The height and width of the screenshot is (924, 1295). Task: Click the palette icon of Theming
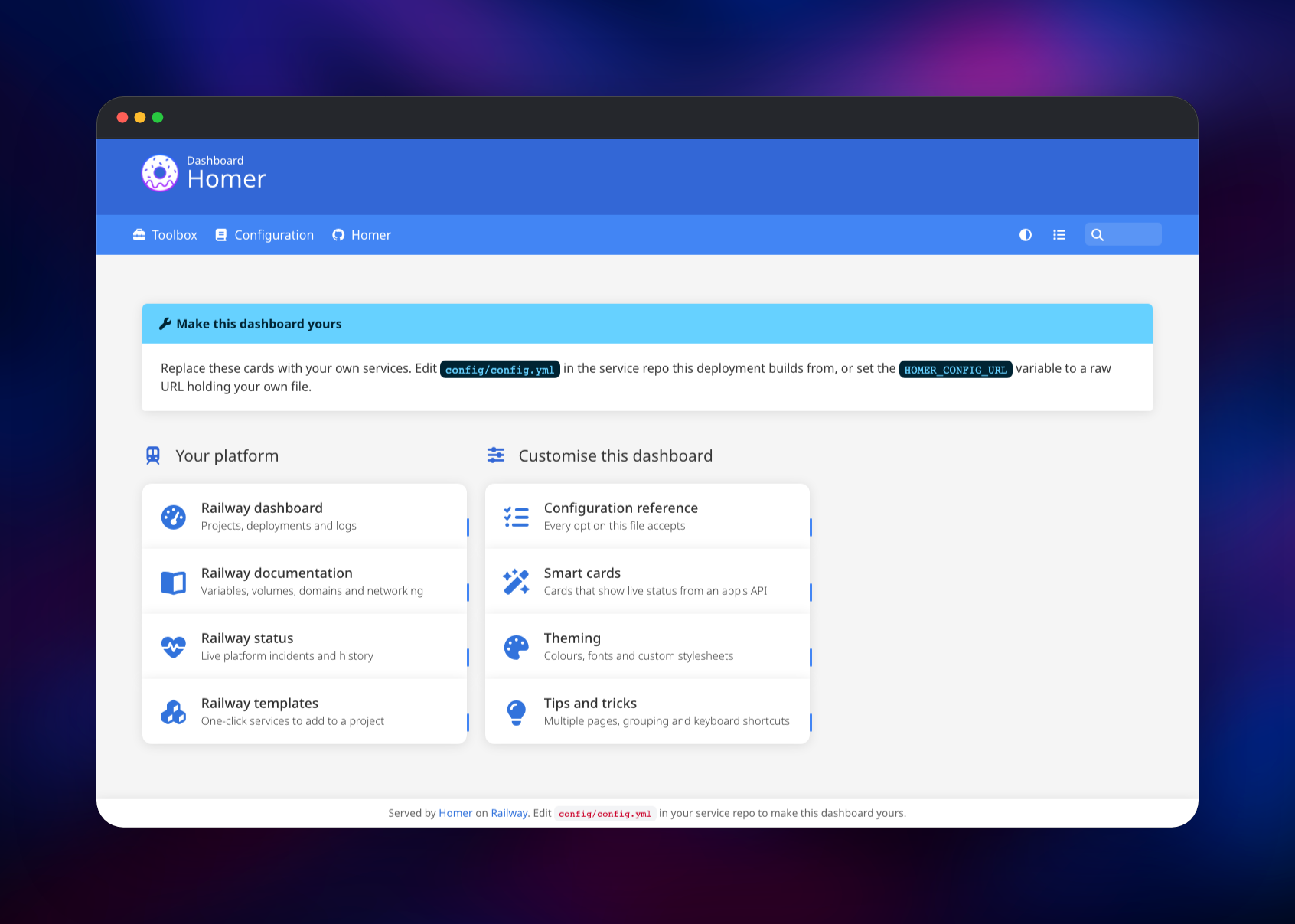pyautogui.click(x=517, y=647)
